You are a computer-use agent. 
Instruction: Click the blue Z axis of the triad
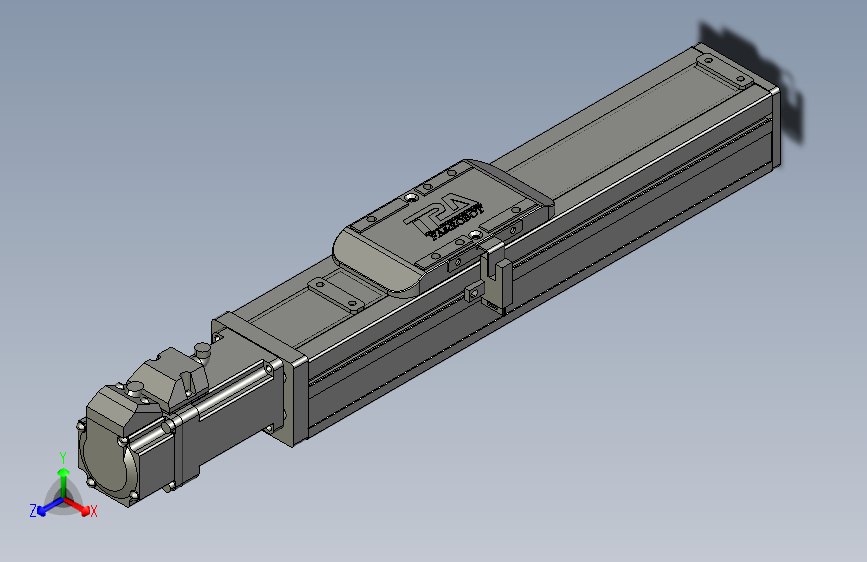pyautogui.click(x=50, y=506)
